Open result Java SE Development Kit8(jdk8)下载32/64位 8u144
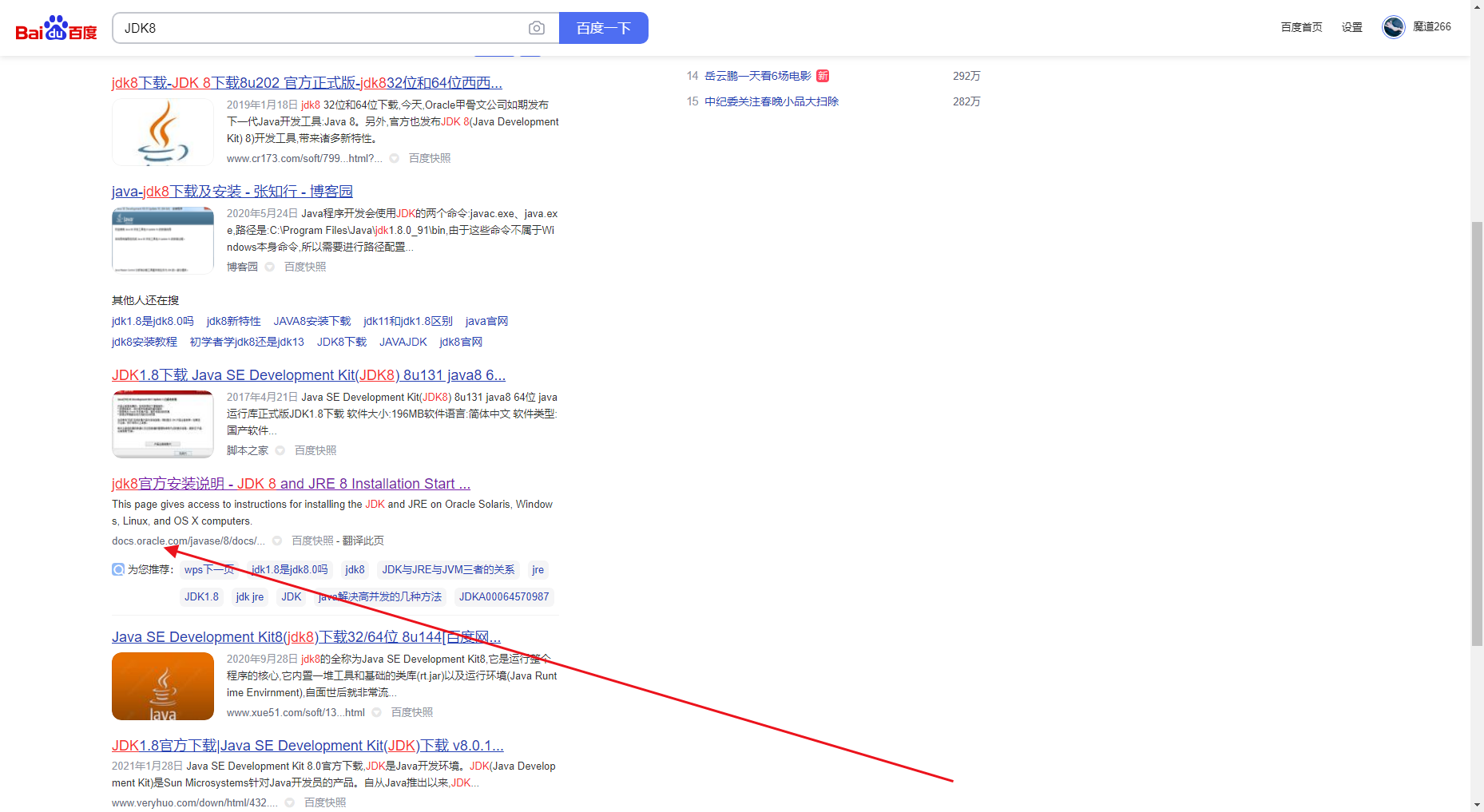 (x=306, y=637)
